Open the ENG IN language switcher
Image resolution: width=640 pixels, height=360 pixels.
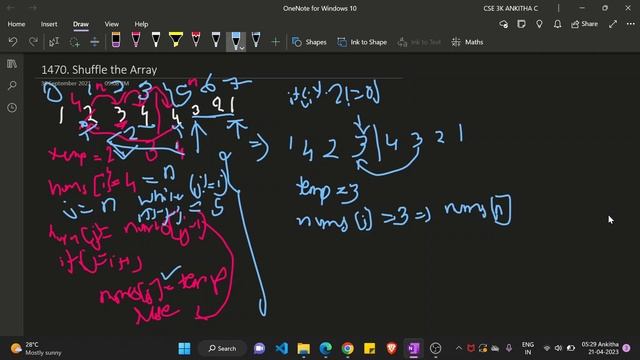528,348
